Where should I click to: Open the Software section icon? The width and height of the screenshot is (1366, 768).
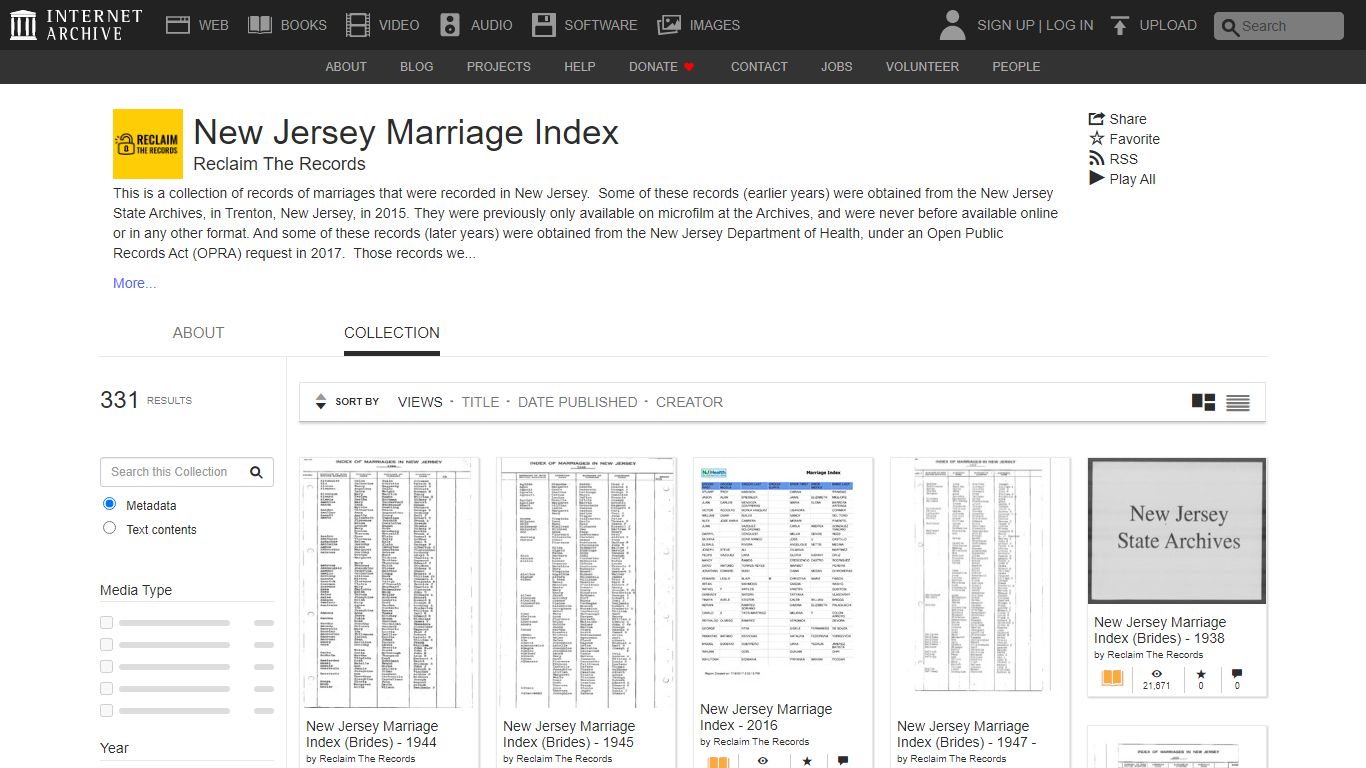(x=543, y=25)
